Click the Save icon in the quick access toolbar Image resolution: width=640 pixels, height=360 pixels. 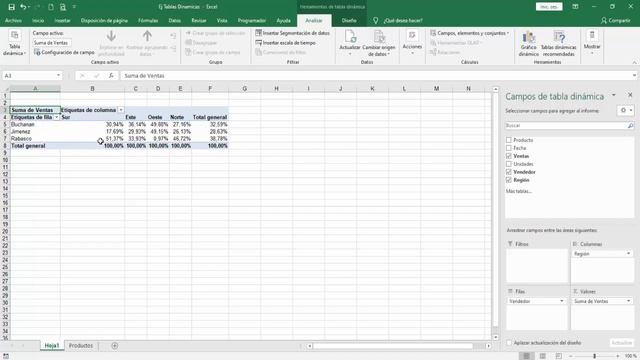pos(11,7)
